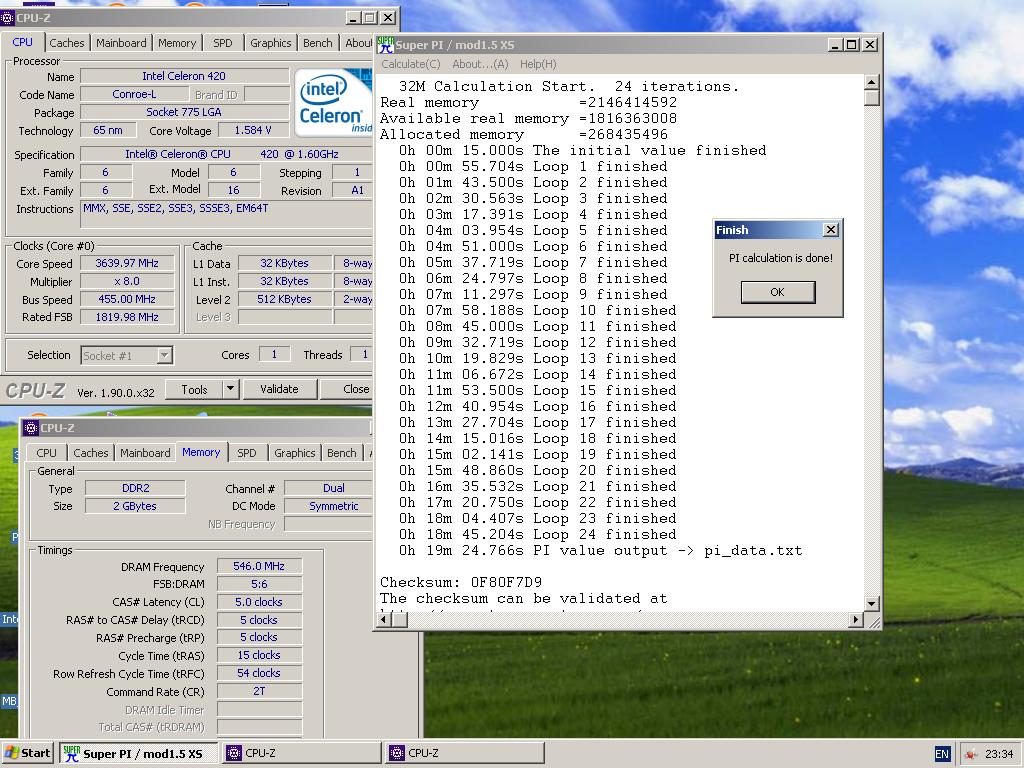Click Super PI horizontal scrollbar left arrow
This screenshot has height=768, width=1024.
point(385,619)
